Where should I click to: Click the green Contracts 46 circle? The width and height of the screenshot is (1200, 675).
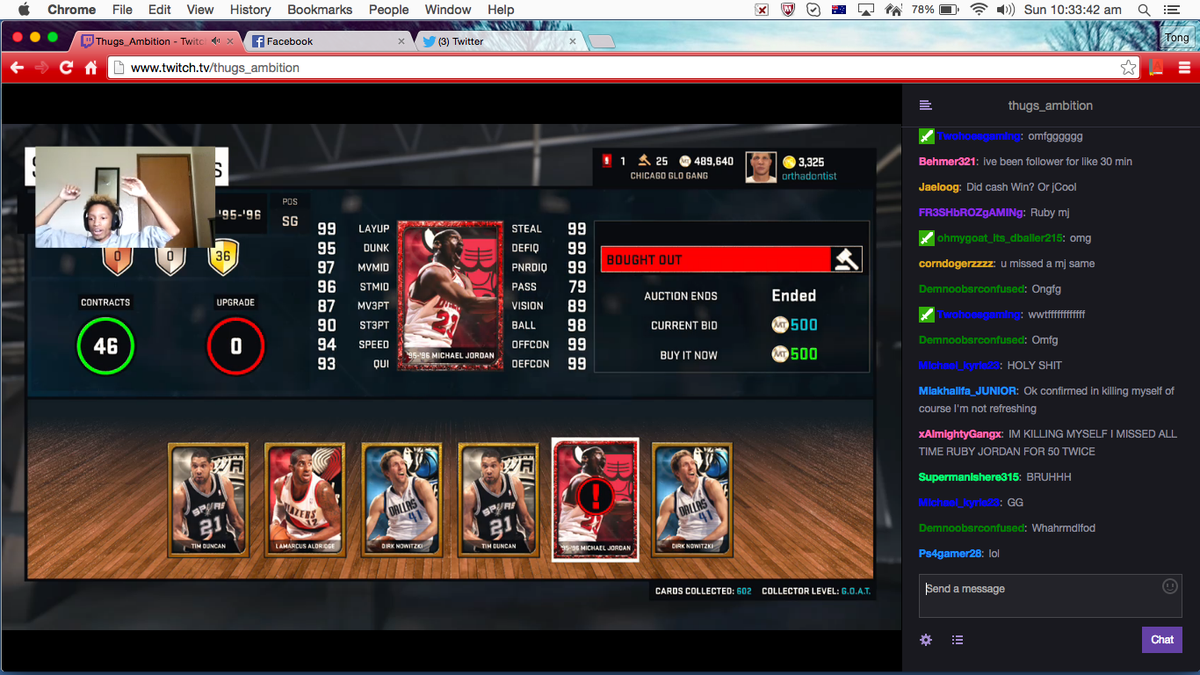(105, 346)
